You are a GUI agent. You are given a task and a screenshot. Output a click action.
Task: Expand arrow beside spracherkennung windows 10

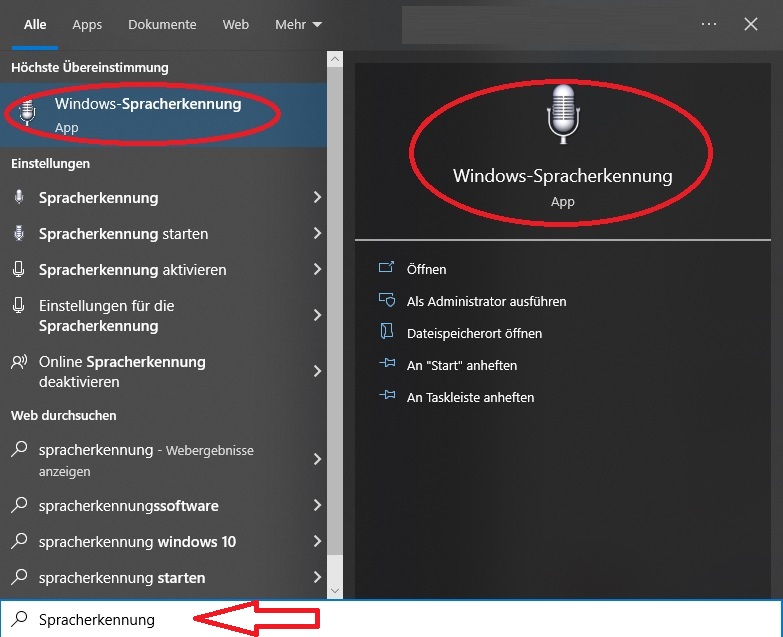[x=317, y=542]
